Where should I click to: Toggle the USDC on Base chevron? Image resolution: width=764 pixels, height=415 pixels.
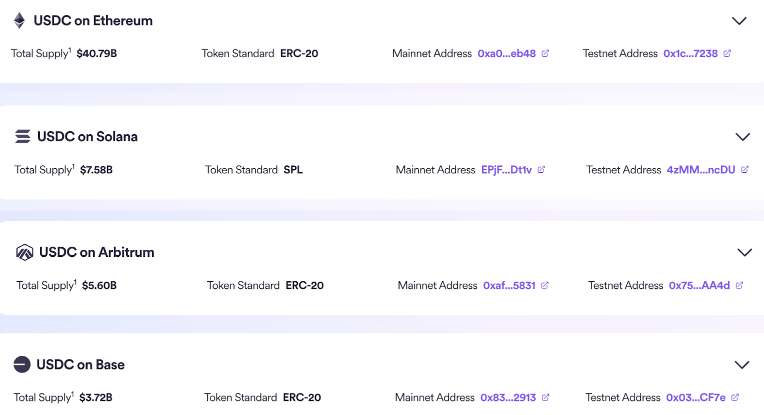point(742,365)
